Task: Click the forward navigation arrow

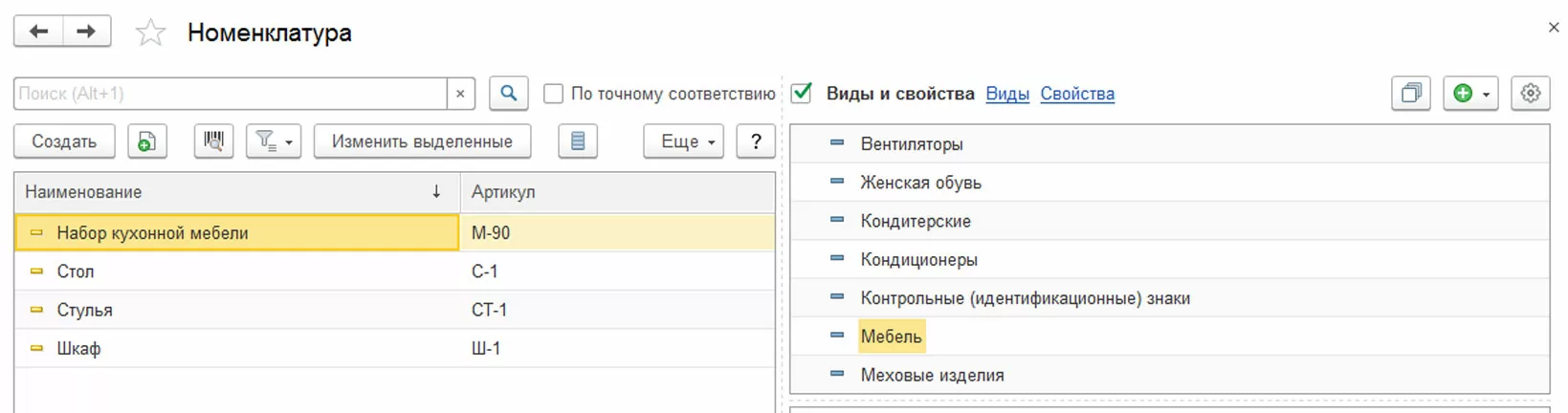Action: (86, 32)
